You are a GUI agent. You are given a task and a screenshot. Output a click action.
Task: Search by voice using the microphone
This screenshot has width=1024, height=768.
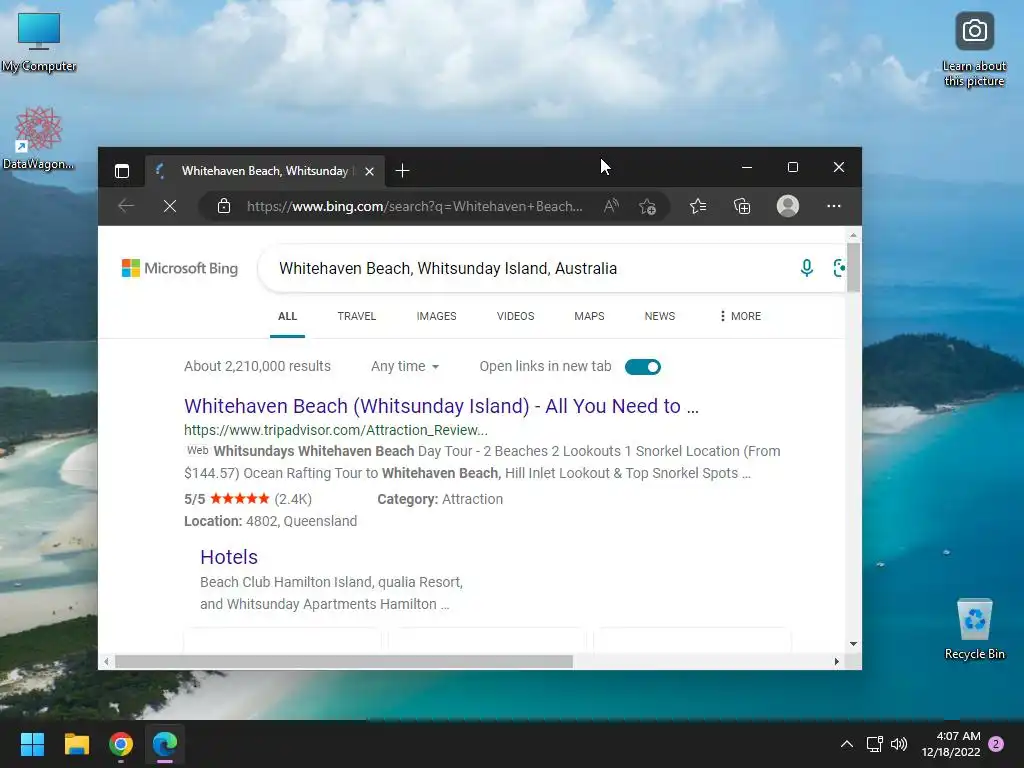[807, 268]
